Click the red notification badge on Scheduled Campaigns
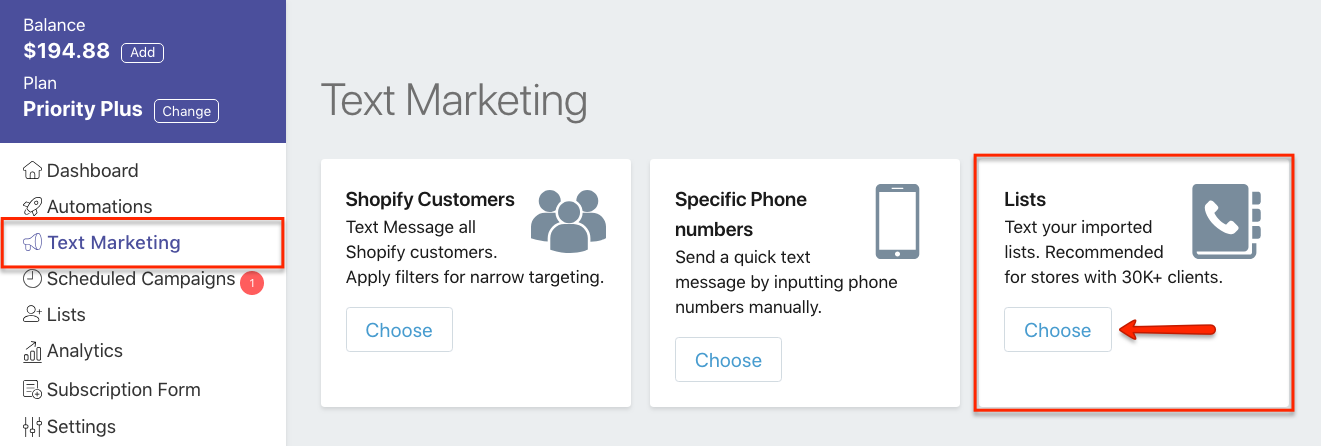The width and height of the screenshot is (1321, 446). [252, 283]
